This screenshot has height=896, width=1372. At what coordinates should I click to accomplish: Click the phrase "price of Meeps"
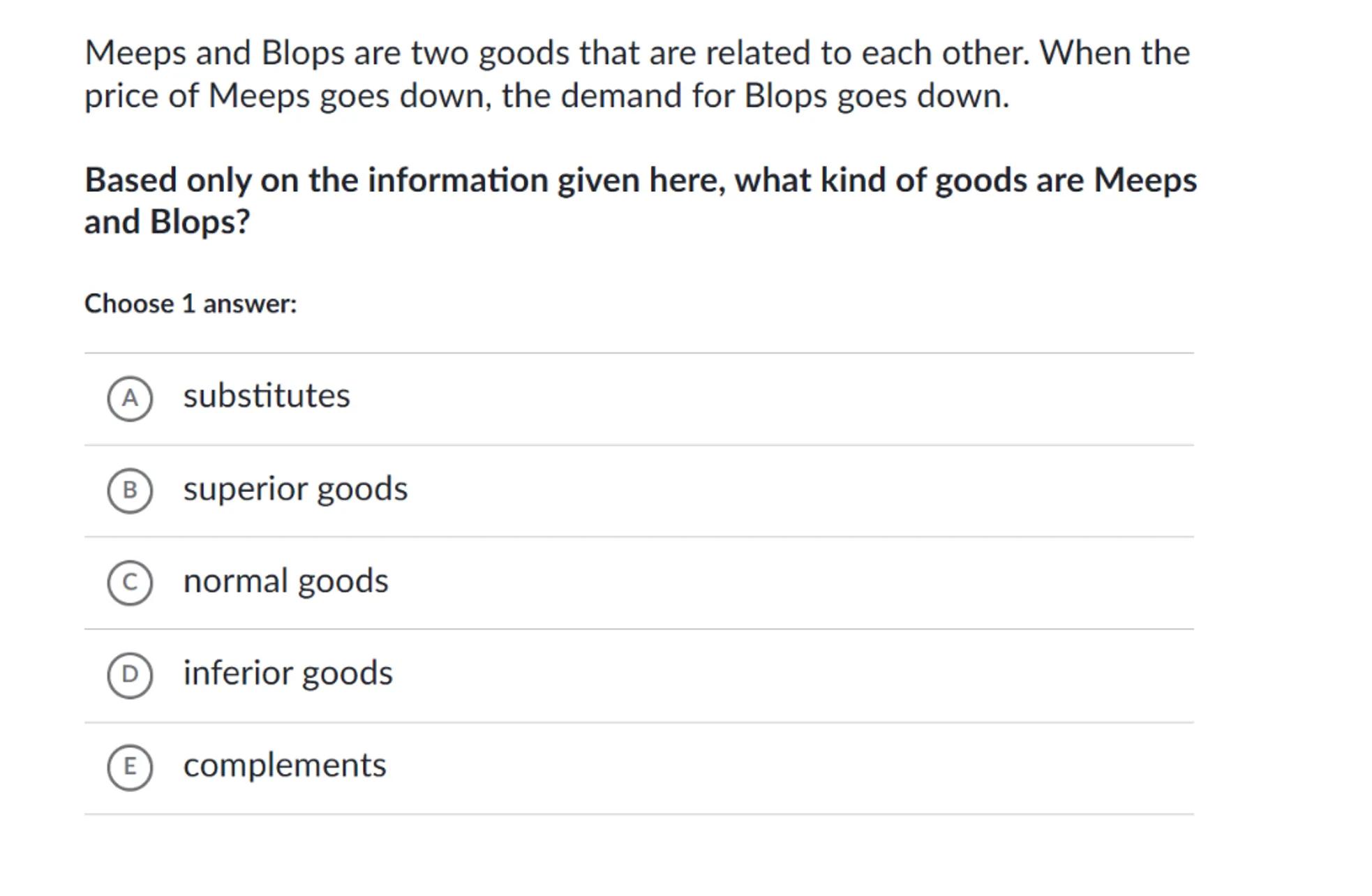tap(197, 96)
